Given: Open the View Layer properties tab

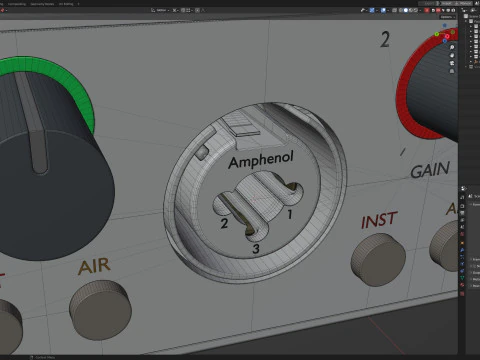Looking at the screenshot, I should (462, 220).
